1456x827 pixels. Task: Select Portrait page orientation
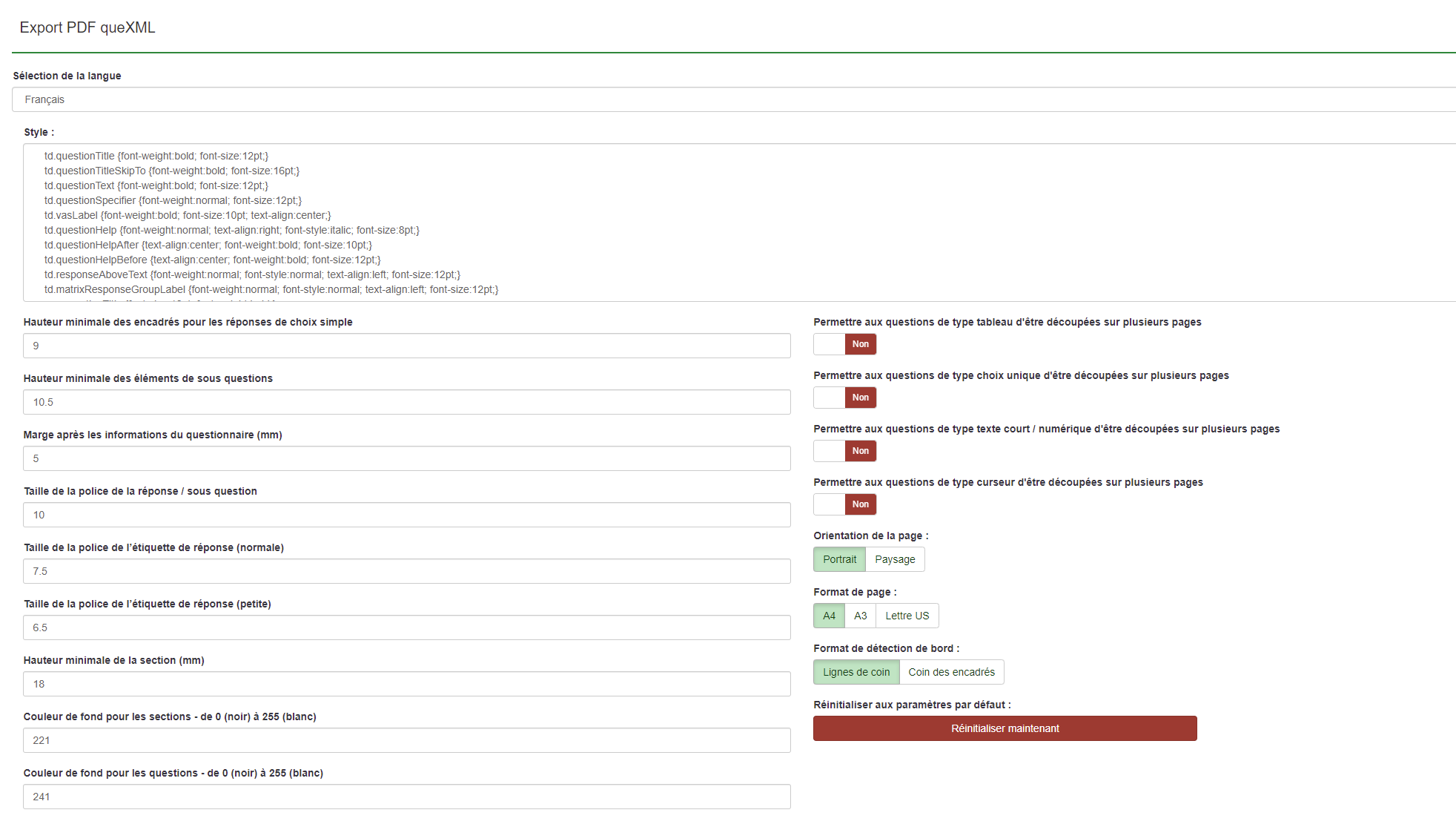click(839, 559)
